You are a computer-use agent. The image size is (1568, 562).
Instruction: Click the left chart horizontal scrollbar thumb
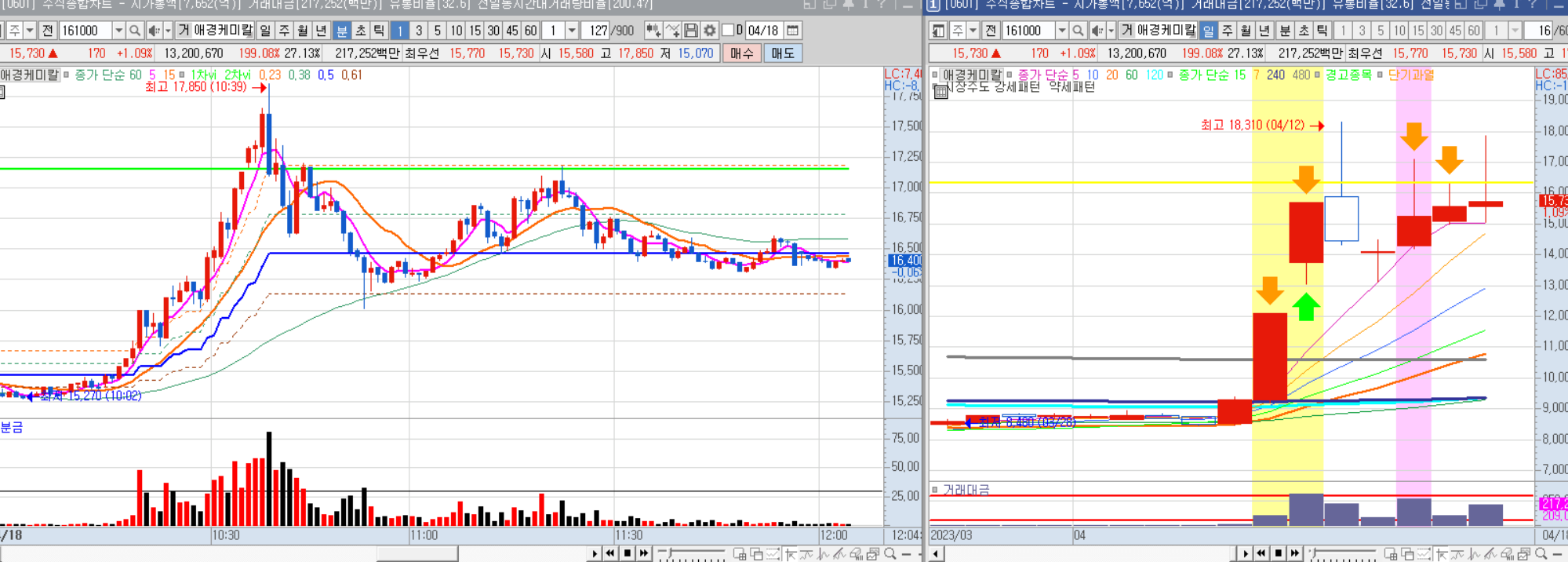(x=417, y=554)
